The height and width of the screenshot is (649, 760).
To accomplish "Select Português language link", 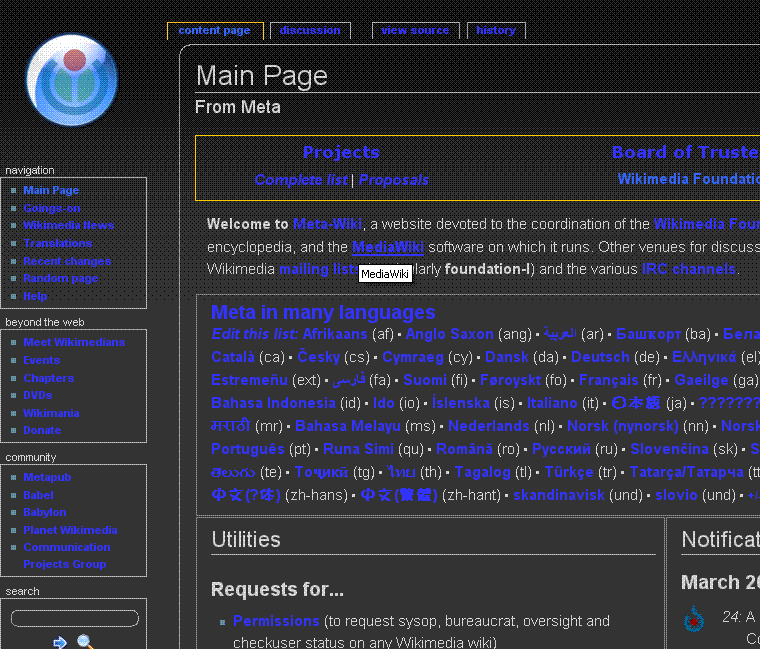I will coord(248,449).
